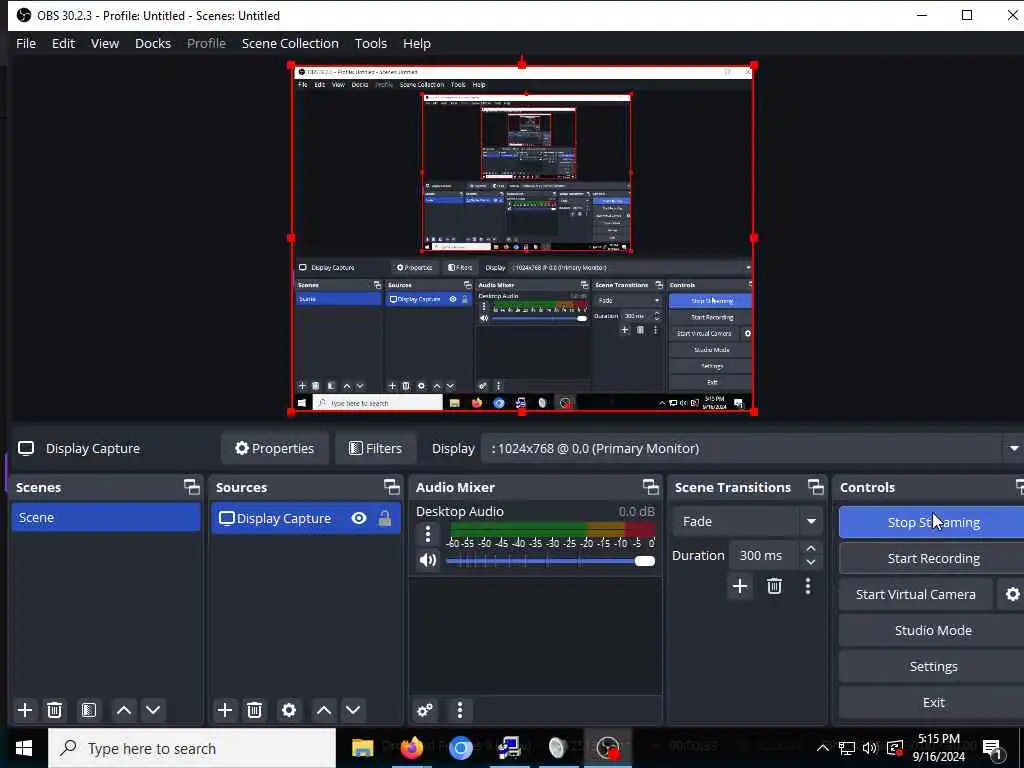
Task: Open scene filters icon in Scenes panel
Action: click(89, 710)
